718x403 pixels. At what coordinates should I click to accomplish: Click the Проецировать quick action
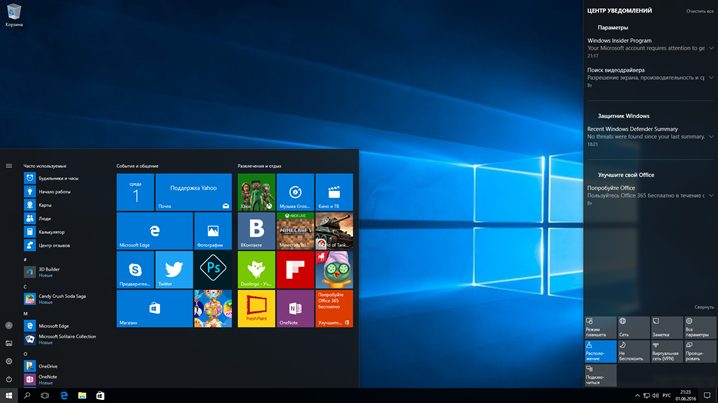pyautogui.click(x=700, y=351)
